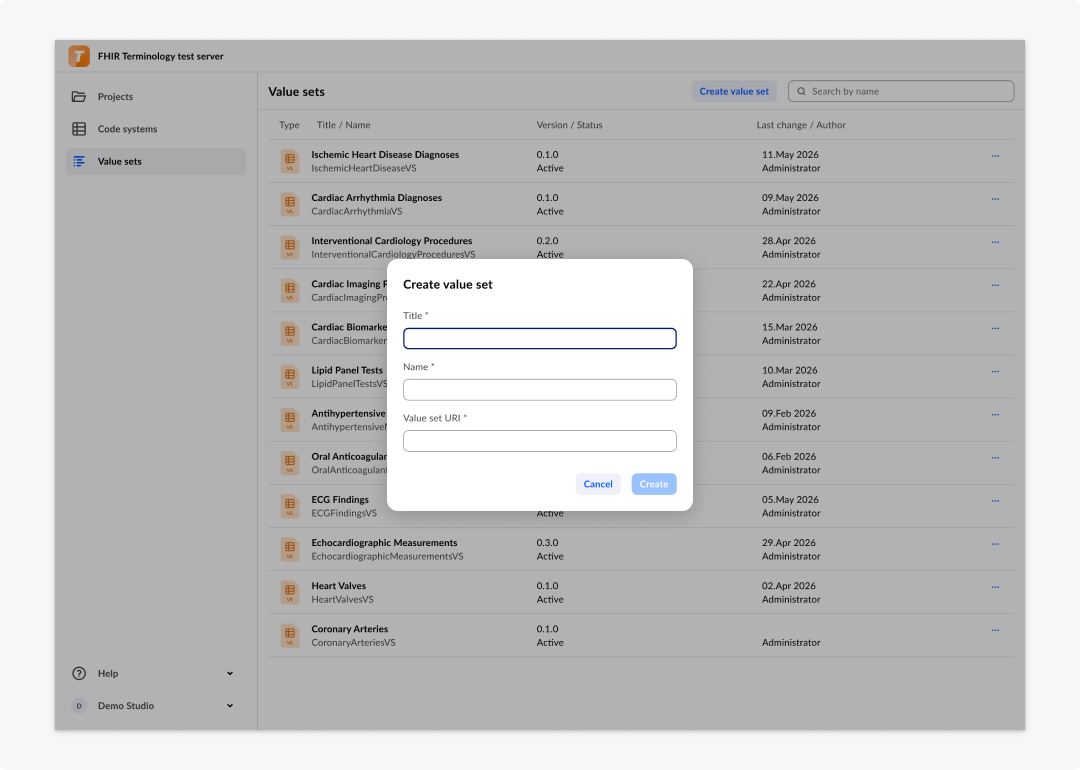The height and width of the screenshot is (770, 1080).
Task: Click the Search by name field
Action: [x=901, y=91]
